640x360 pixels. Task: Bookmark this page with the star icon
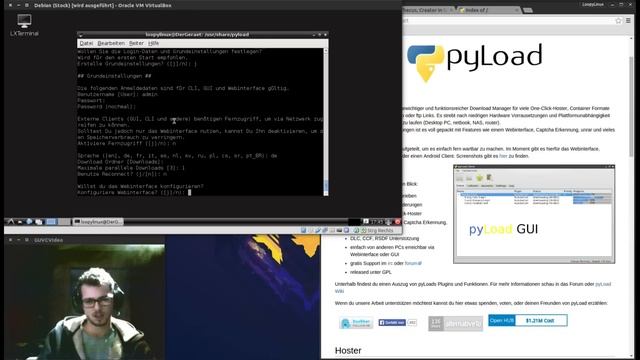point(618,20)
